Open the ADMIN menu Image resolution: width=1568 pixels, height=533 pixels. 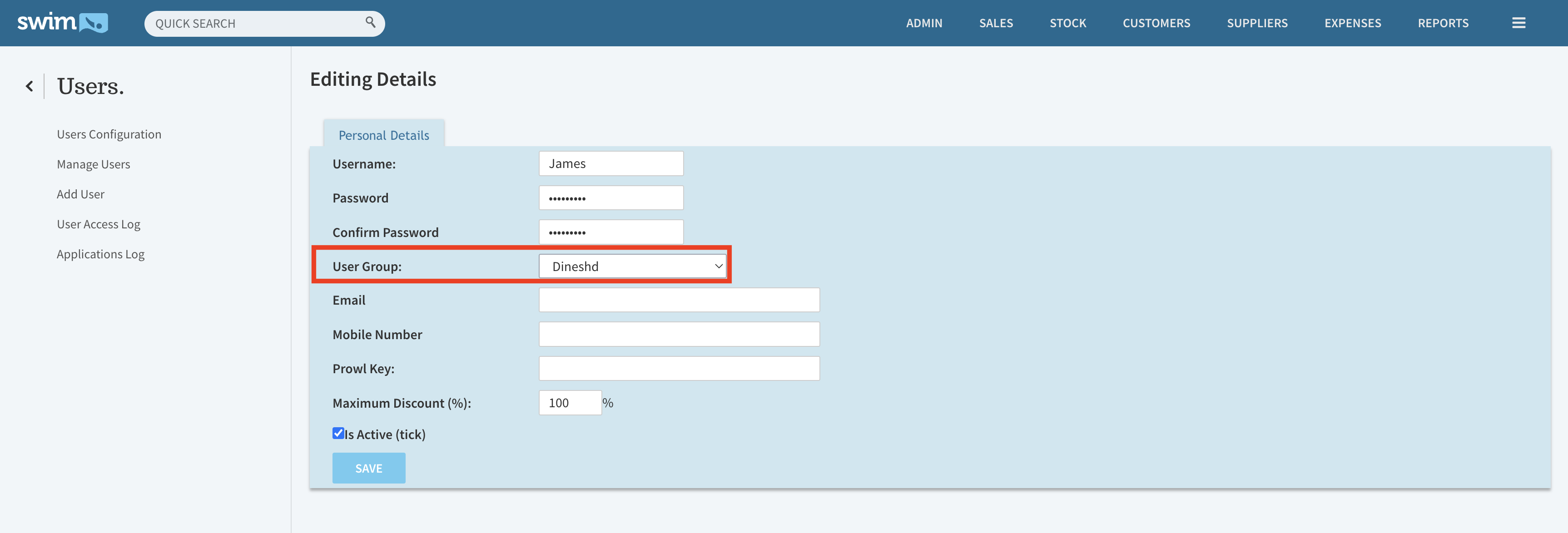(x=923, y=23)
